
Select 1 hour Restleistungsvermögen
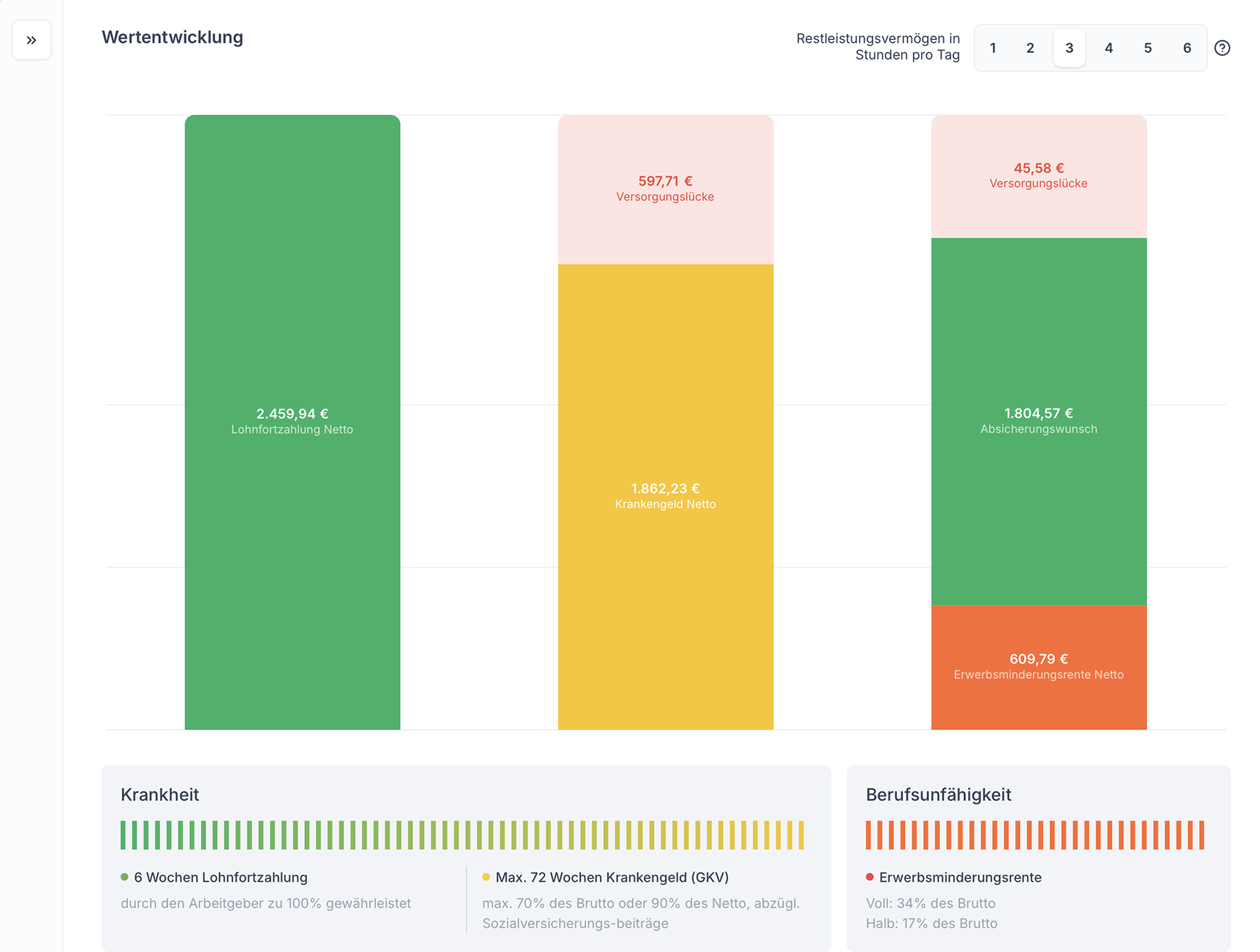pos(992,48)
